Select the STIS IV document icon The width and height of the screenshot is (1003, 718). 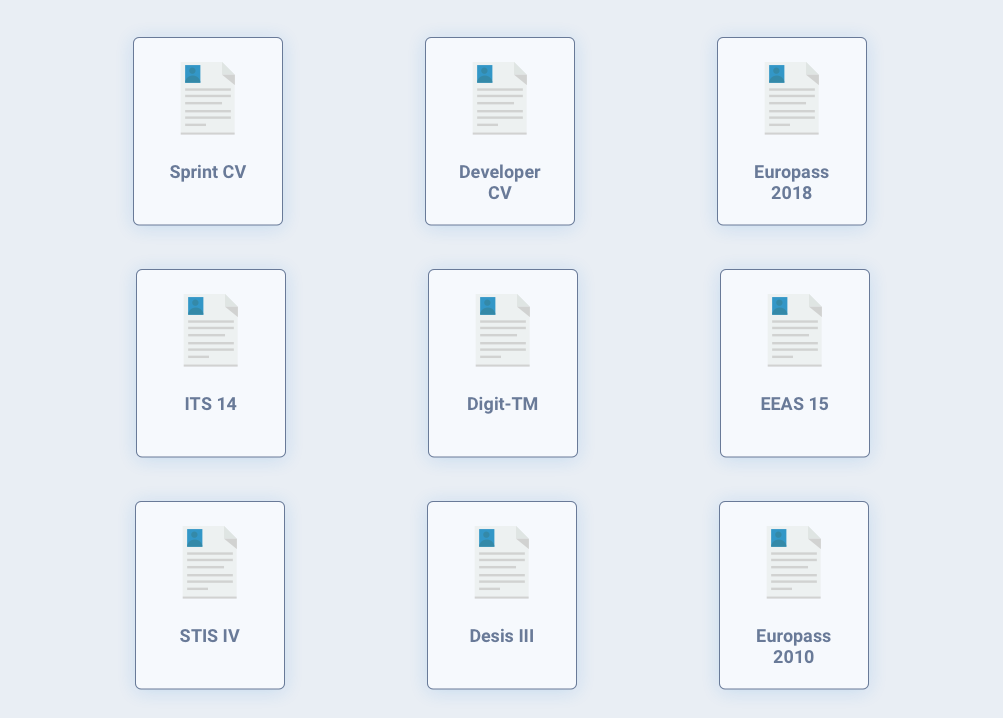210,561
